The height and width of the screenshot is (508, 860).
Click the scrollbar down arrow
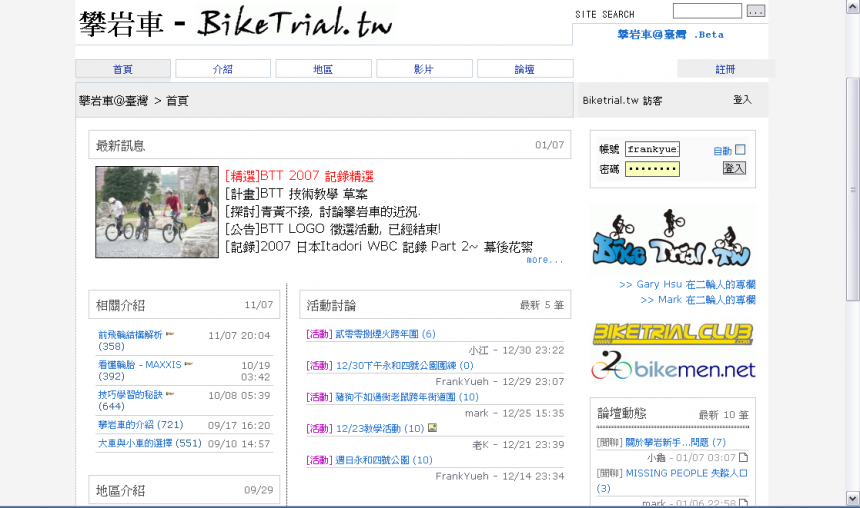pos(853,499)
